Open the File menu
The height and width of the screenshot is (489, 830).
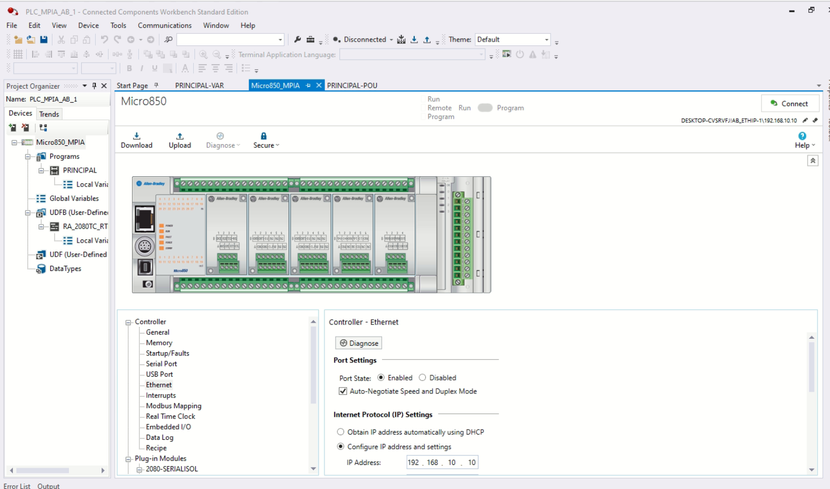tap(12, 25)
